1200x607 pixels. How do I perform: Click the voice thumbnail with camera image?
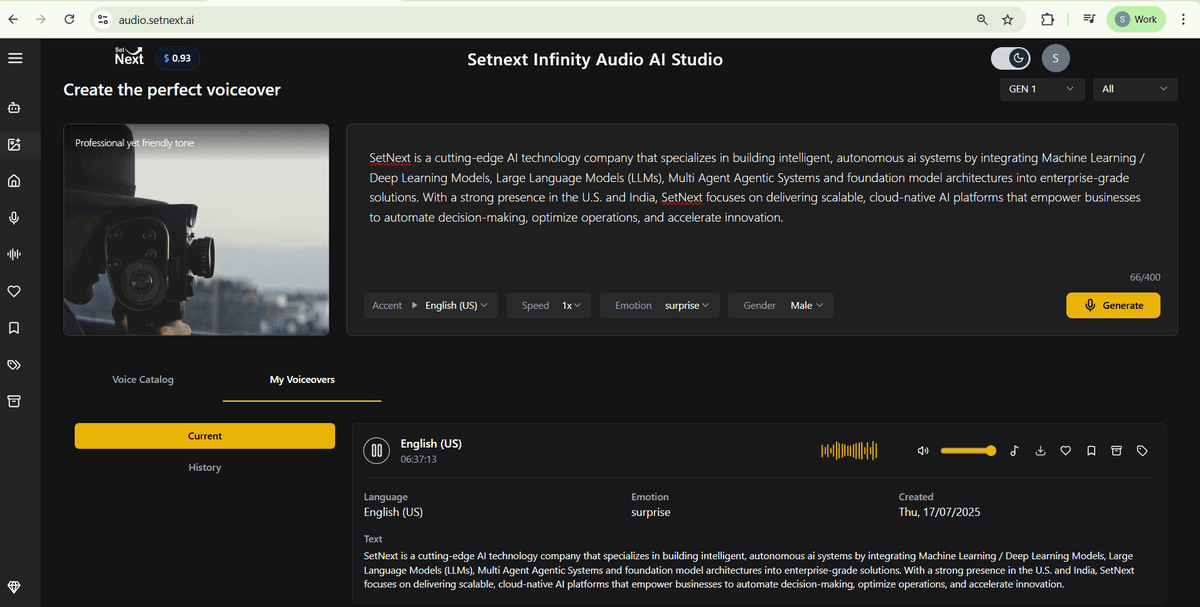(x=196, y=229)
